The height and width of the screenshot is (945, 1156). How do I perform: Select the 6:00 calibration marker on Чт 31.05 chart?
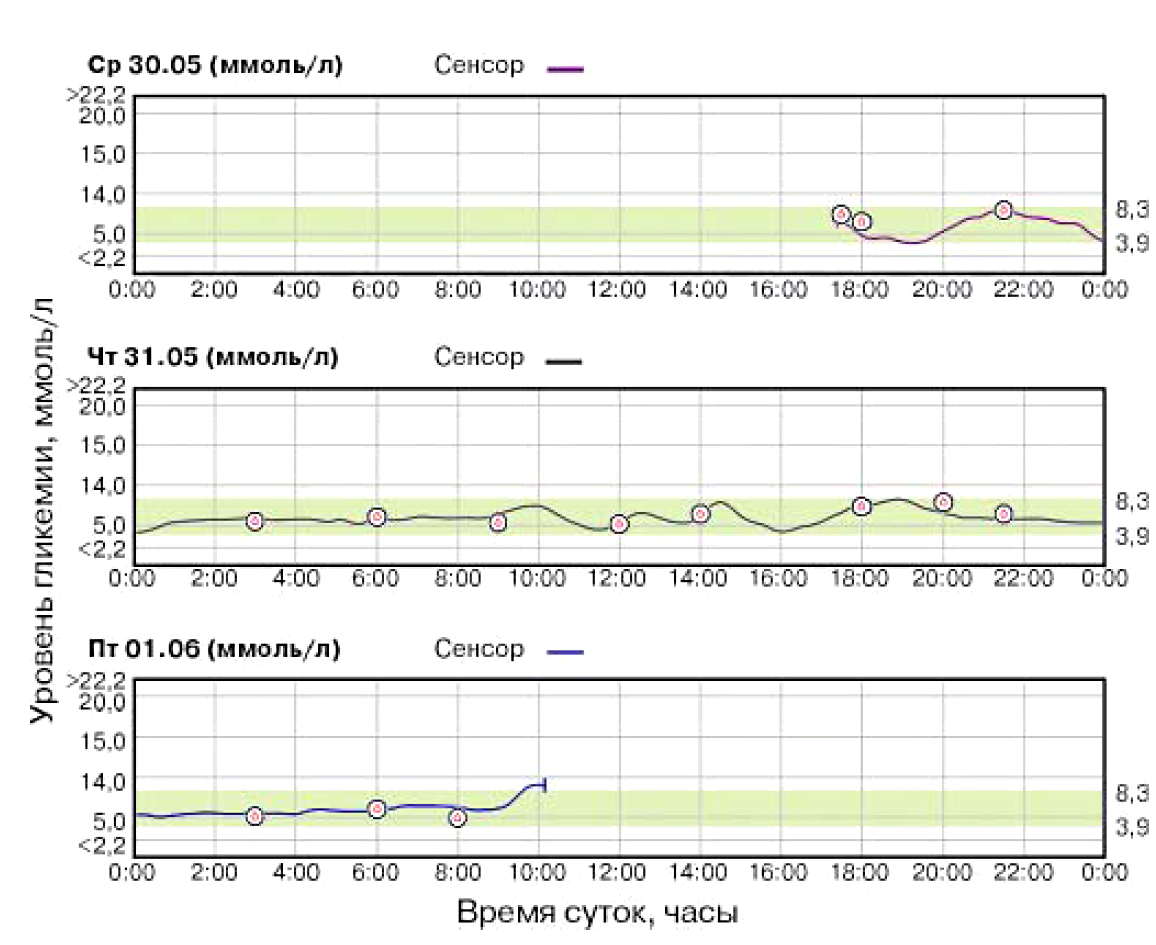coord(377,517)
